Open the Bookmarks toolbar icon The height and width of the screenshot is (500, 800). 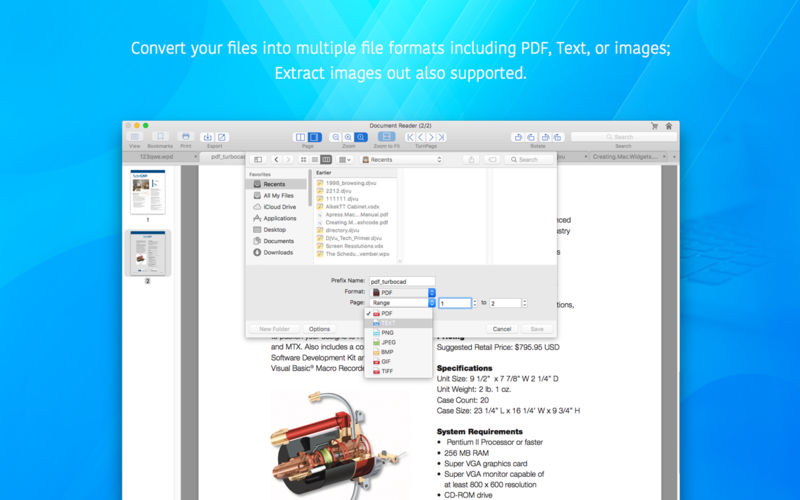[160, 137]
